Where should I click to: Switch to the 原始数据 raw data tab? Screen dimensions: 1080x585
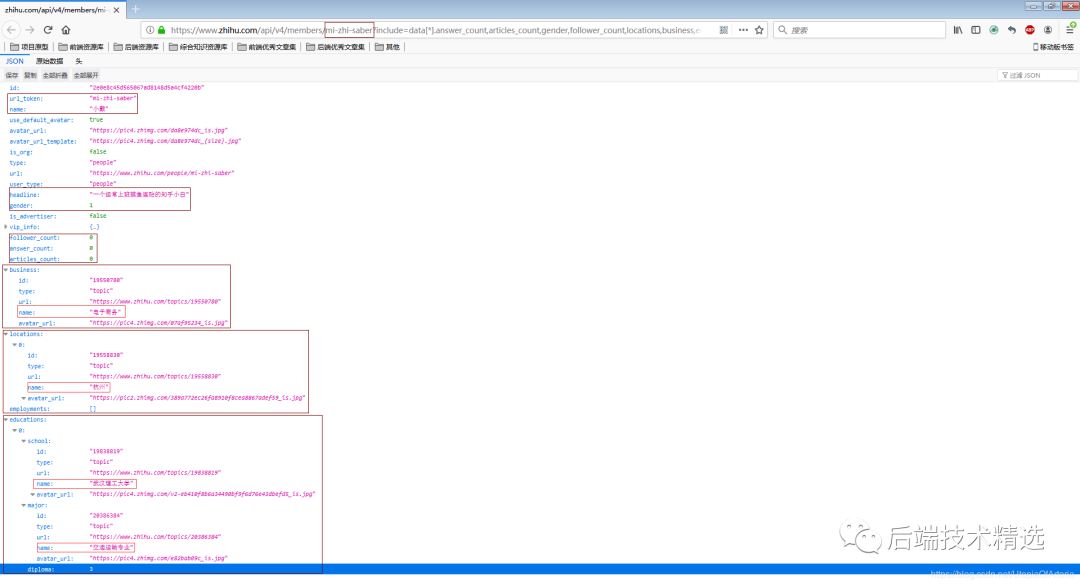click(50, 61)
